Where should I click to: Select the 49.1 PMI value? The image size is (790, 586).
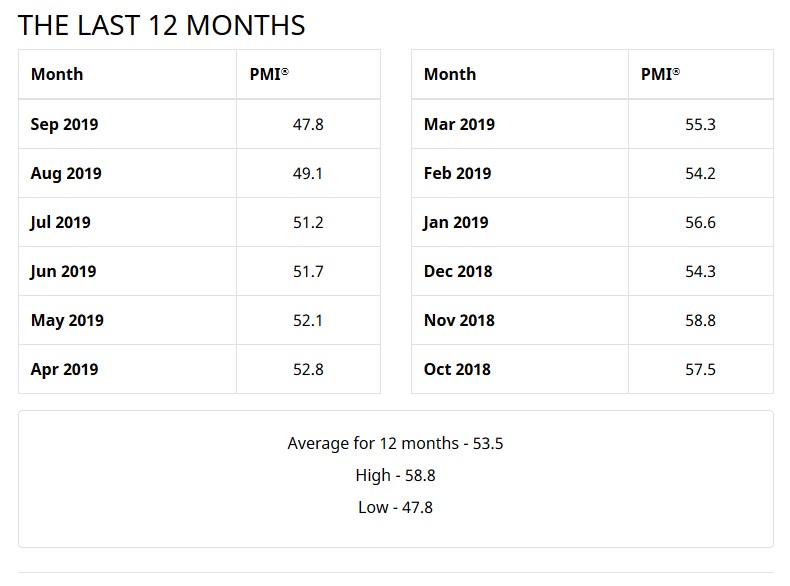308,173
